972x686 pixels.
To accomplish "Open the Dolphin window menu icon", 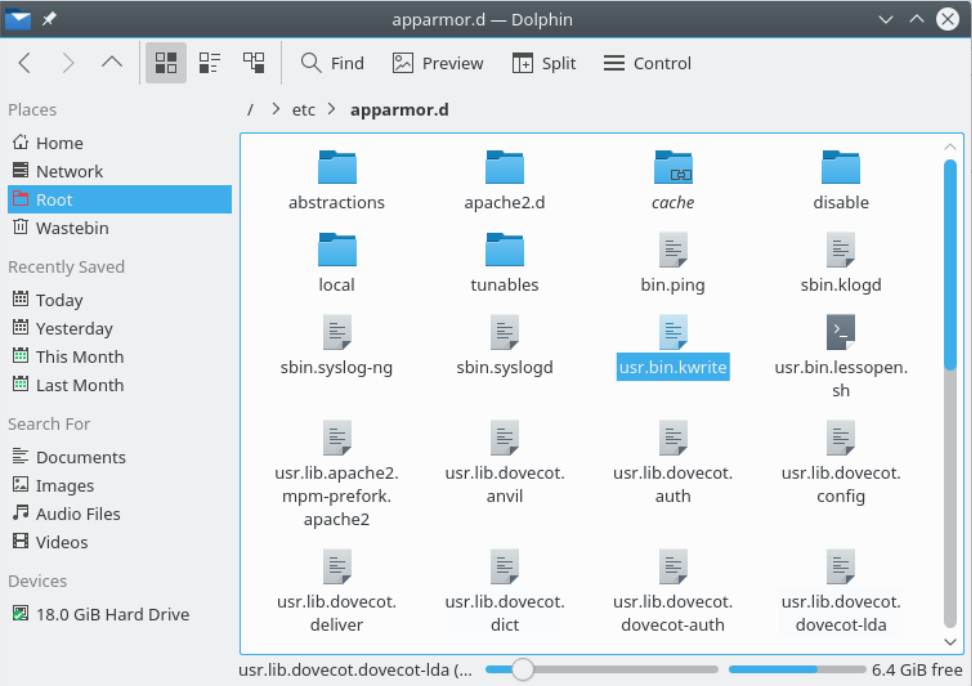I will pyautogui.click(x=17, y=19).
